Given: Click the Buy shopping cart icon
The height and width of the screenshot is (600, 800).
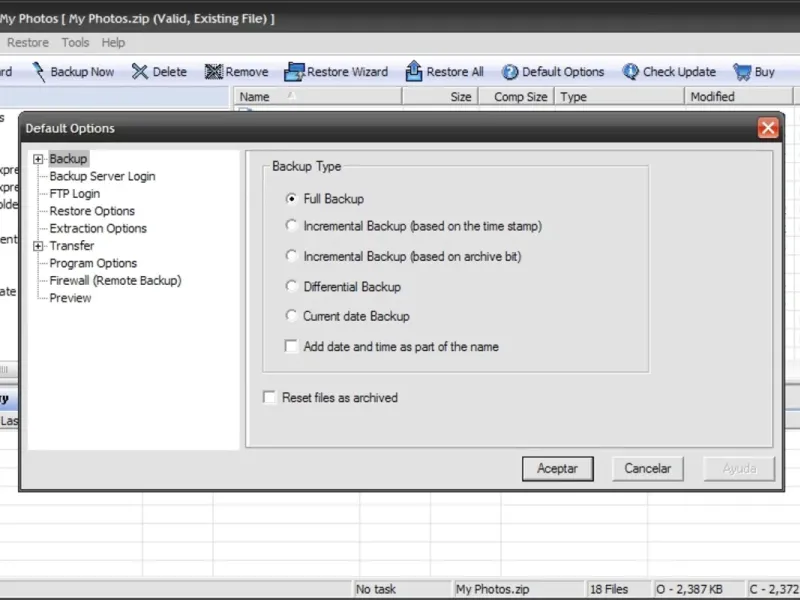Looking at the screenshot, I should (x=742, y=72).
